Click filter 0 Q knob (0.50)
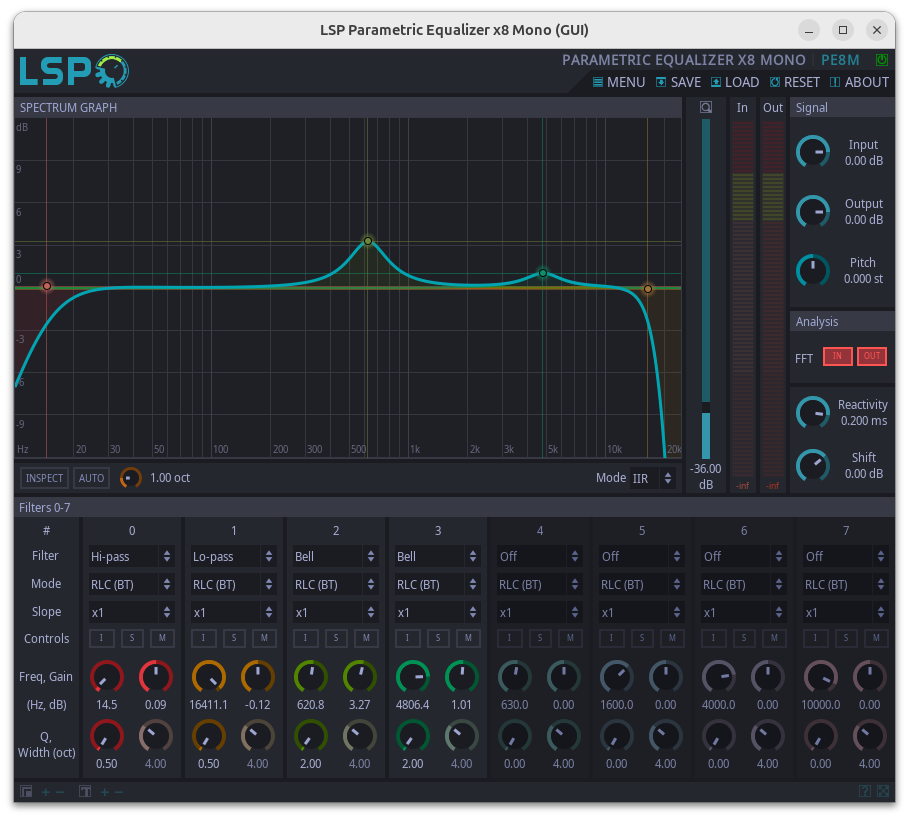The height and width of the screenshot is (819, 909). pyautogui.click(x=107, y=736)
